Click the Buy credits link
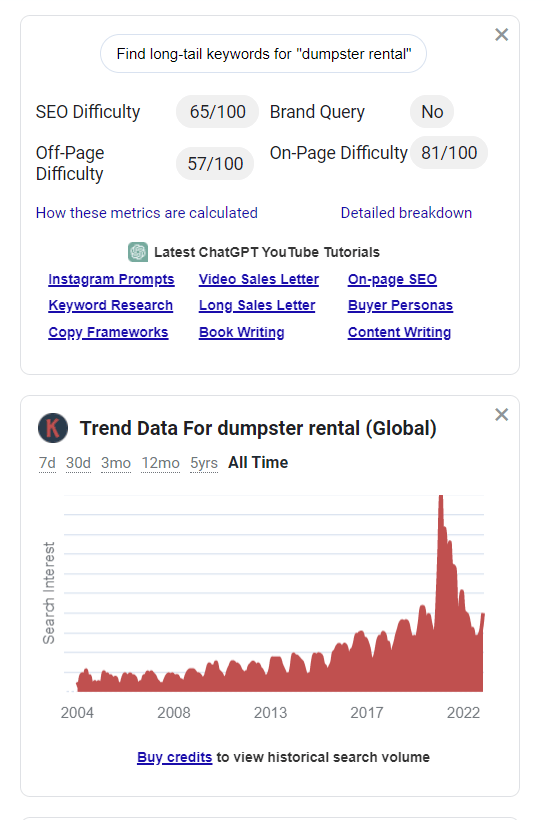This screenshot has width=546, height=820. (x=175, y=757)
